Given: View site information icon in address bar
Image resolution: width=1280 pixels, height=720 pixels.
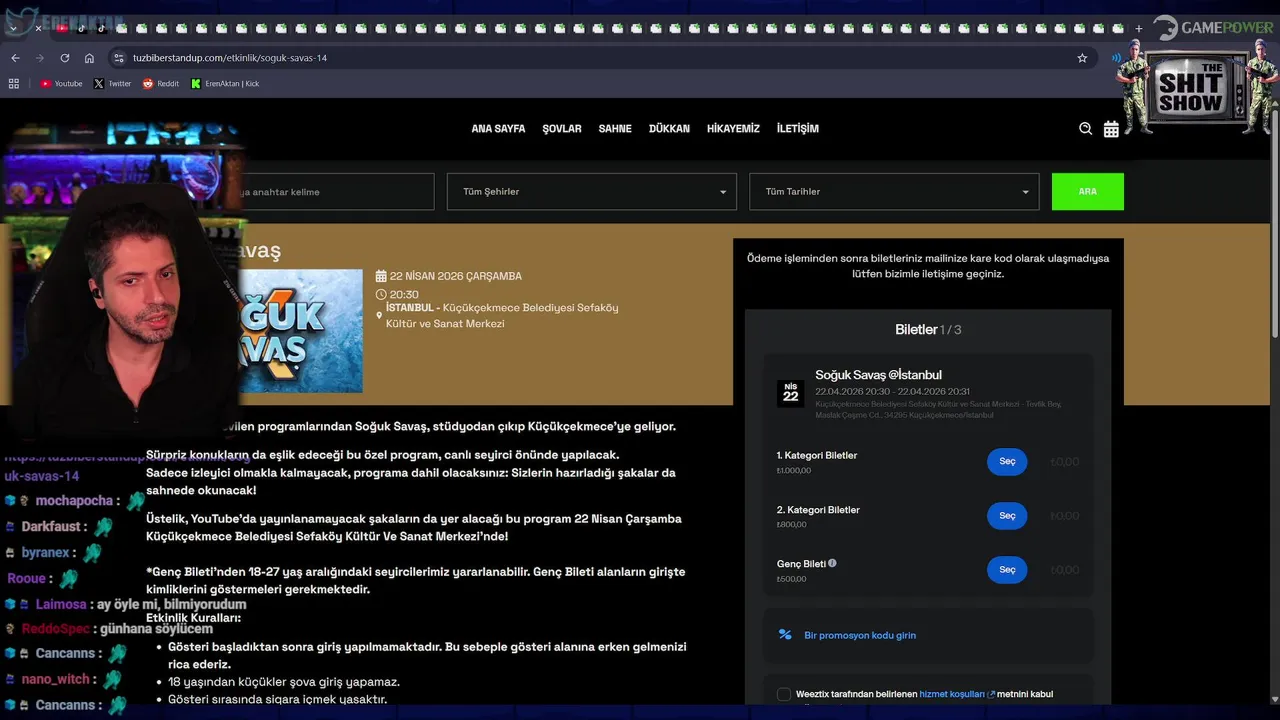Looking at the screenshot, I should click(120, 58).
